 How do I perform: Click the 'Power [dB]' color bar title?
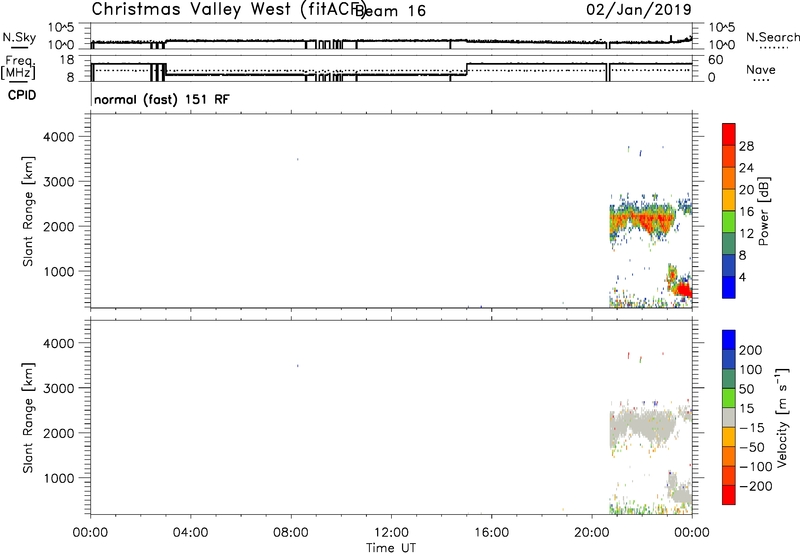pyautogui.click(x=763, y=211)
